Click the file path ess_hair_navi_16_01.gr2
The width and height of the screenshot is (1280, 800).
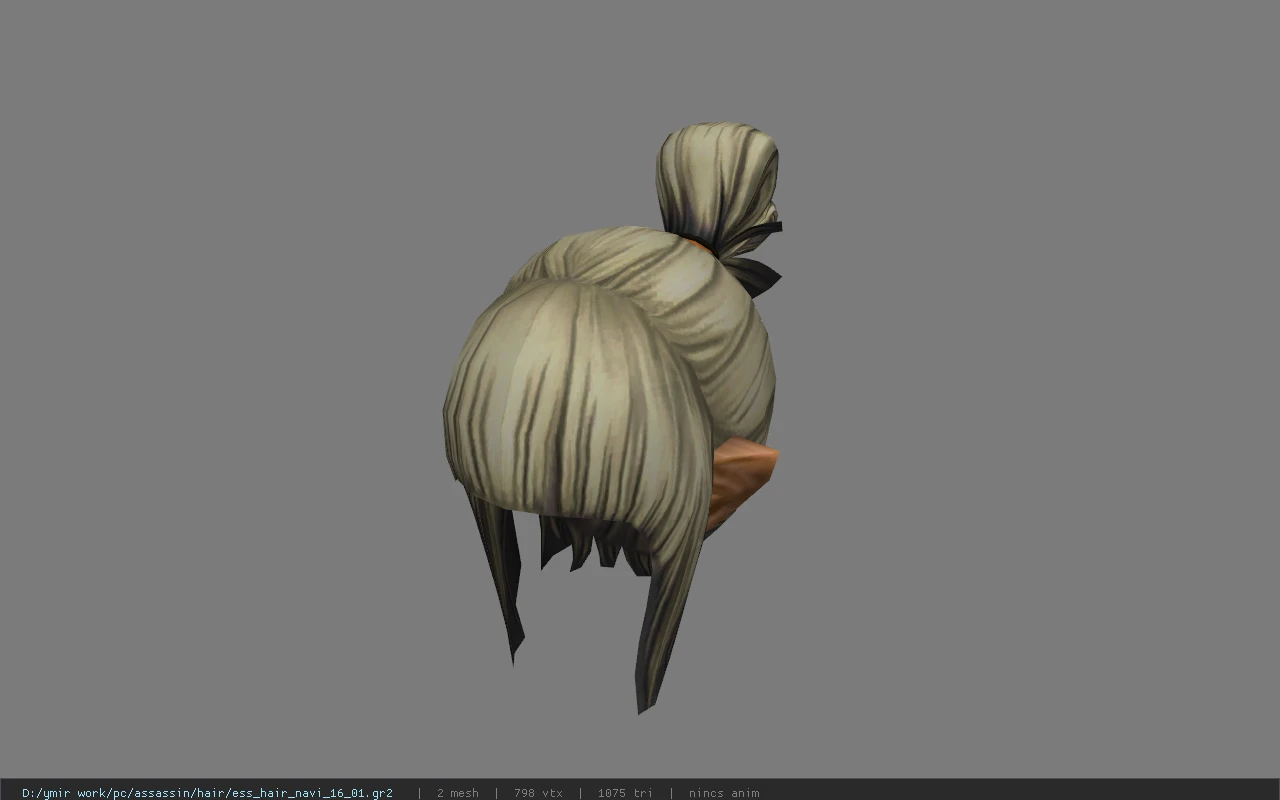click(207, 793)
